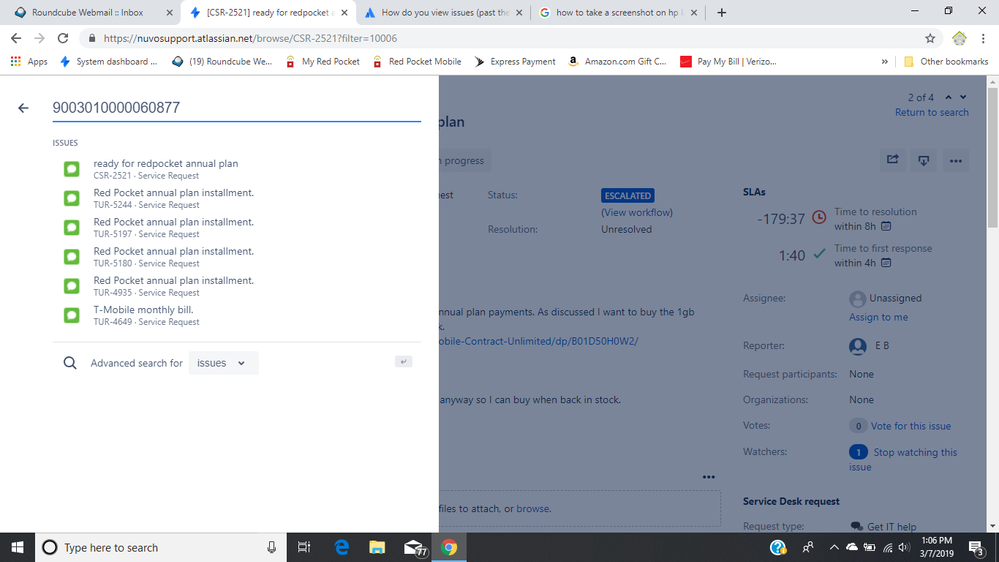
Task: Open Pay My Bill Verizon bookmark
Action: (x=728, y=62)
